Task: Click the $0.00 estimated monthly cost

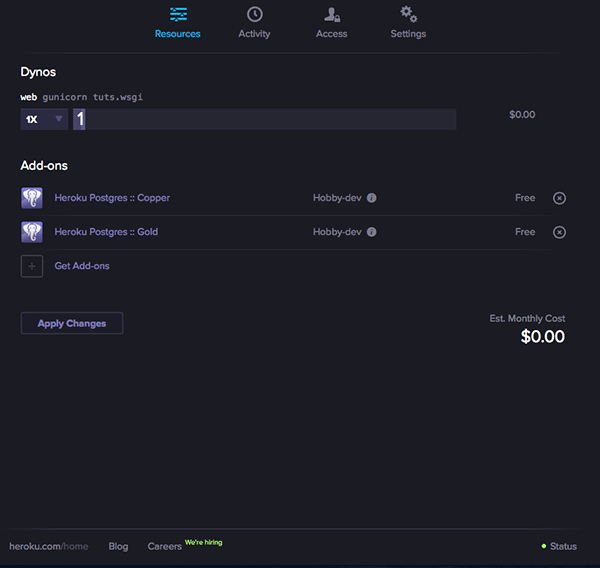Action: [543, 337]
